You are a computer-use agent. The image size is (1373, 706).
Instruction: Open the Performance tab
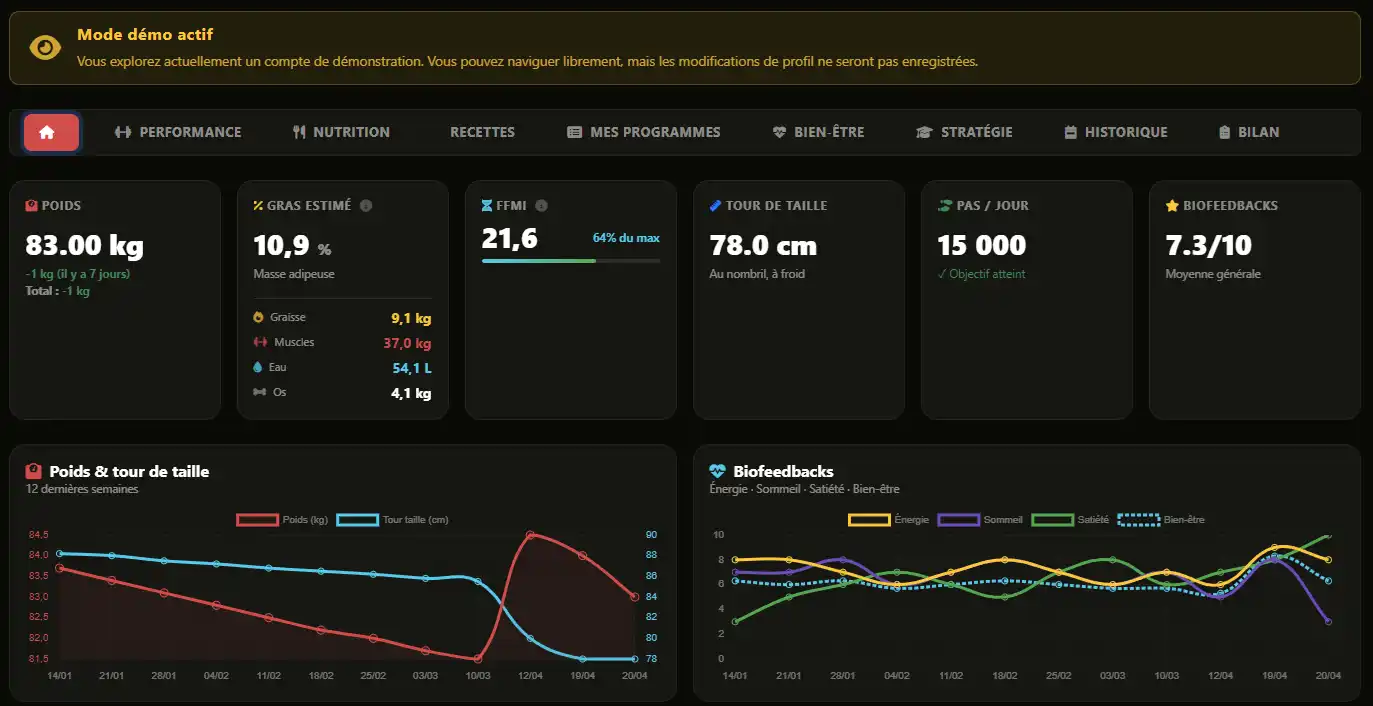click(178, 132)
